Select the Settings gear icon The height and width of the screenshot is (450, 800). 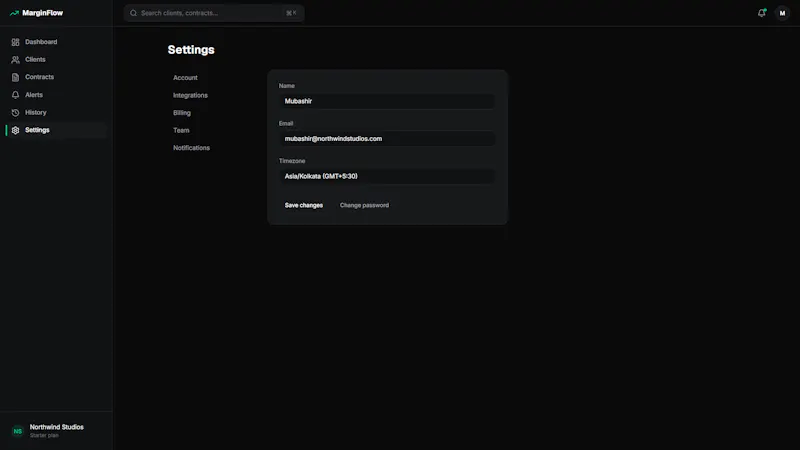tap(15, 130)
